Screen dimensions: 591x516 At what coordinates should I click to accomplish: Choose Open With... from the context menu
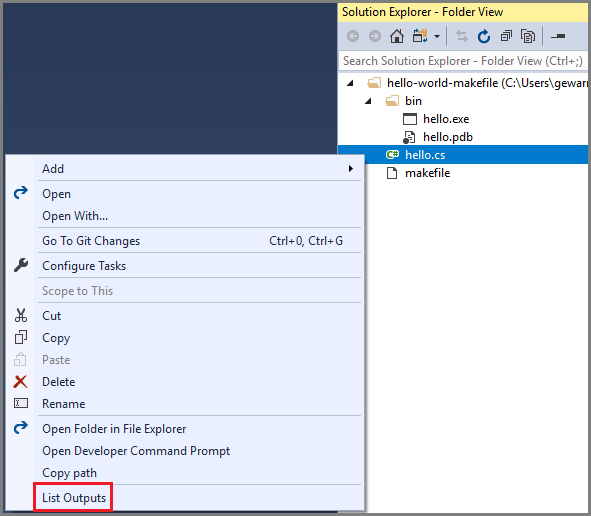[x=185, y=216]
